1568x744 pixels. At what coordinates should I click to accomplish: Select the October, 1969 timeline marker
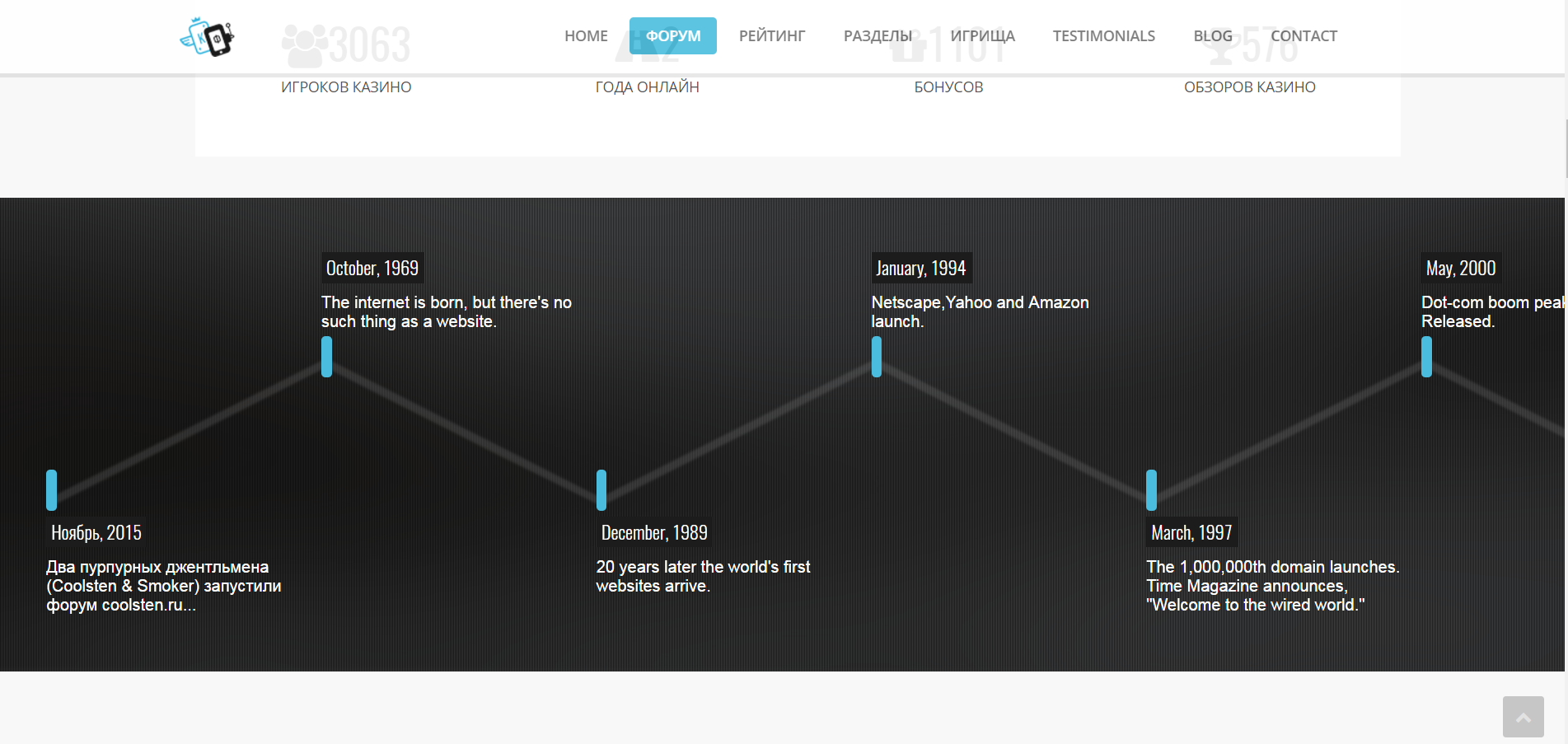(326, 357)
